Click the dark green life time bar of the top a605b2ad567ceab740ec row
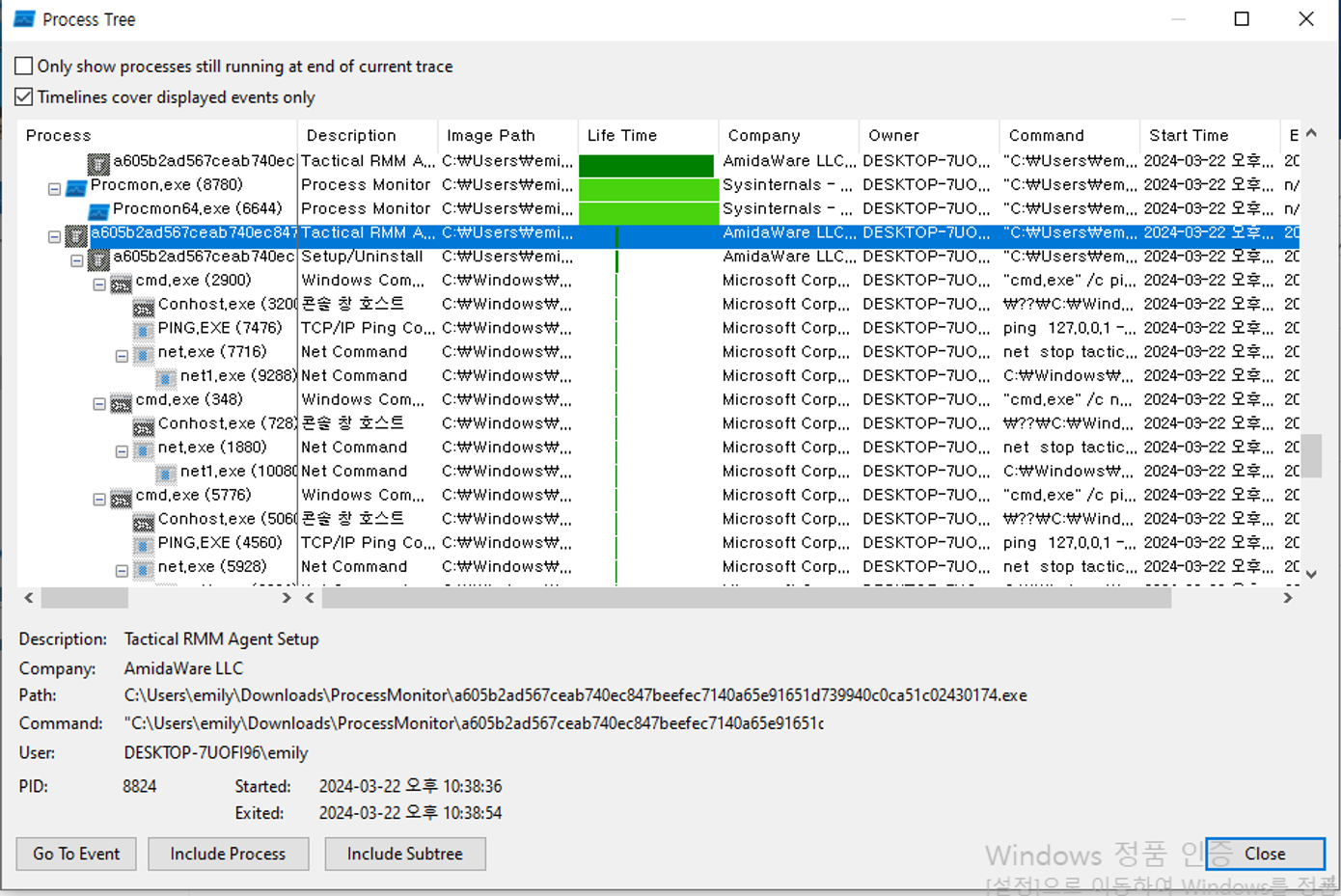1341x896 pixels. click(x=646, y=166)
